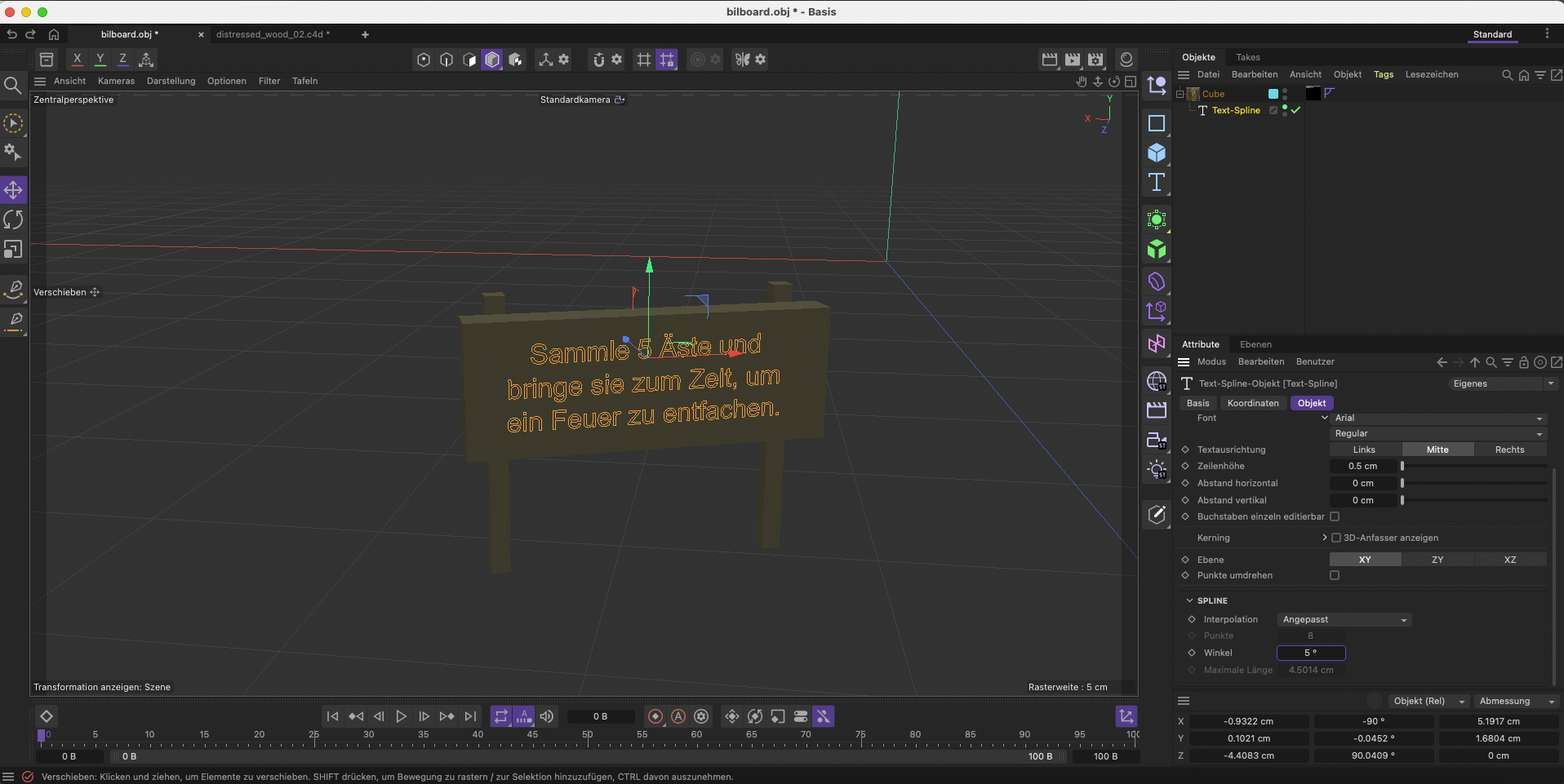The height and width of the screenshot is (784, 1564).
Task: Select the Move tool
Action: [12, 189]
